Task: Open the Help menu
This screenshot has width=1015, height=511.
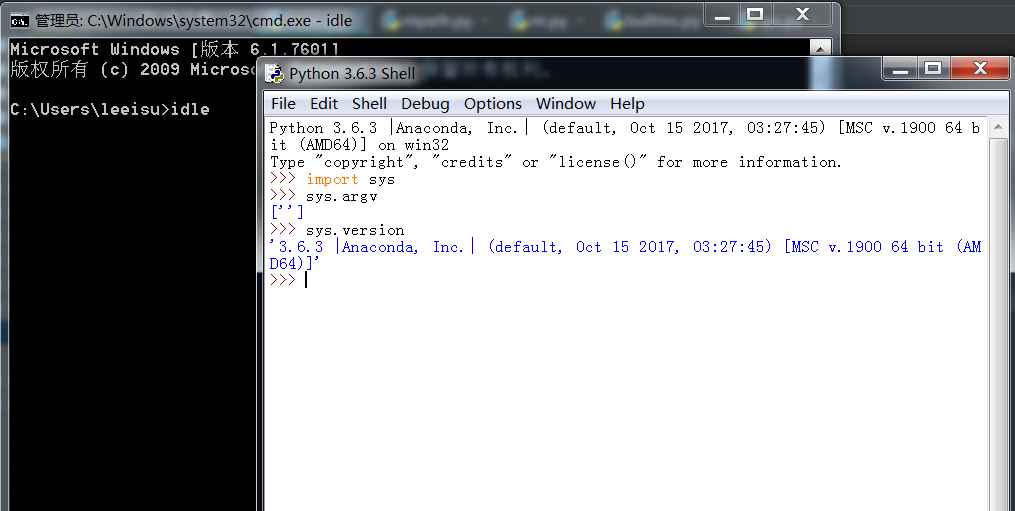Action: pos(627,104)
